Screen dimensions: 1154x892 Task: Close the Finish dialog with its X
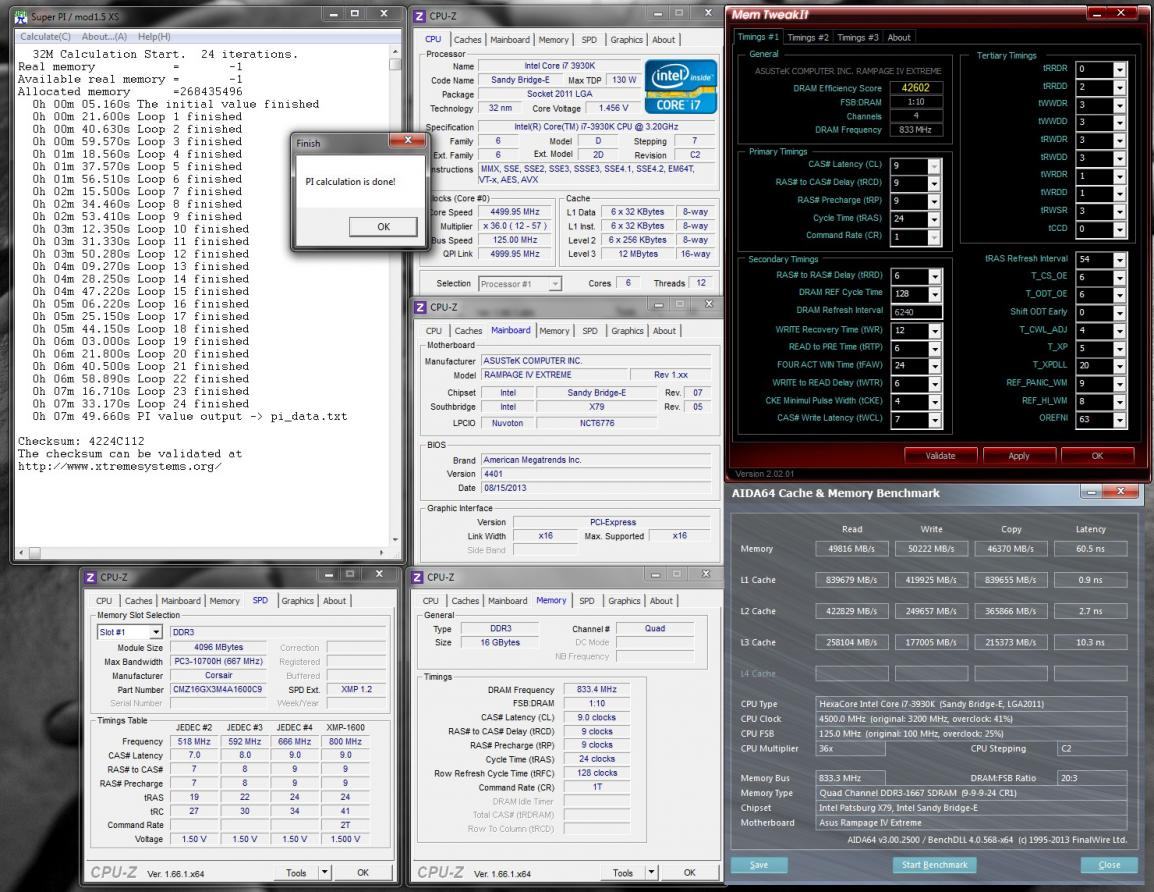pyautogui.click(x=408, y=141)
